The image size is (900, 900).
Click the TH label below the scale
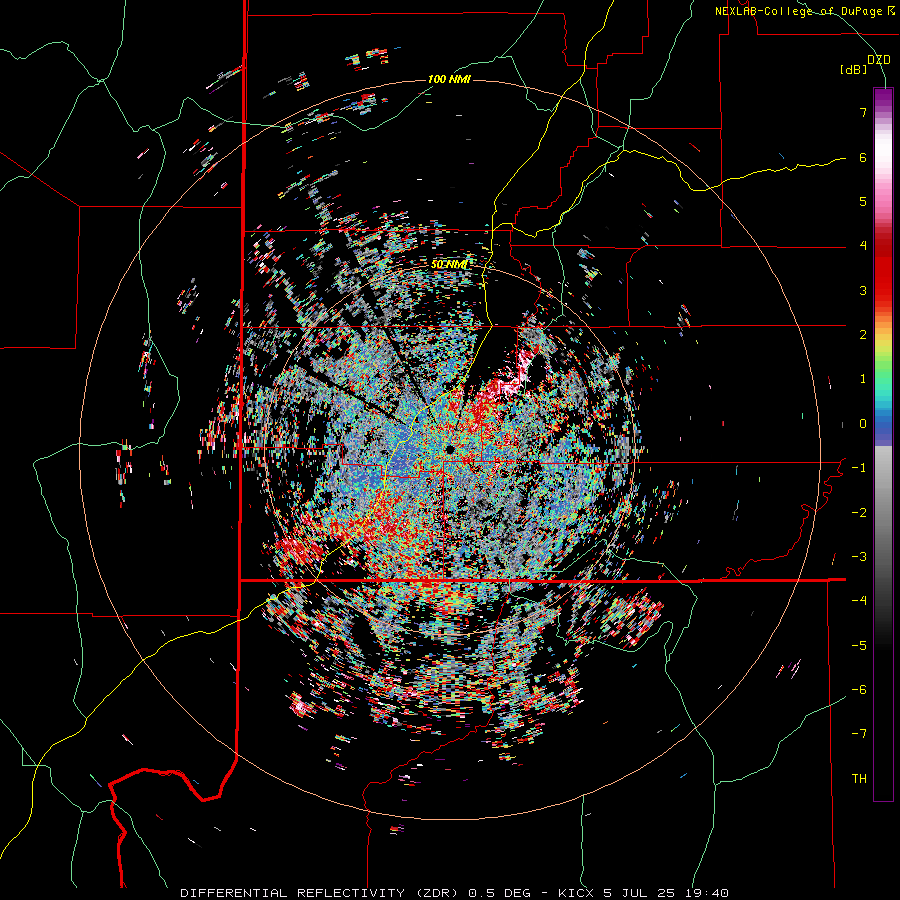pos(859,779)
